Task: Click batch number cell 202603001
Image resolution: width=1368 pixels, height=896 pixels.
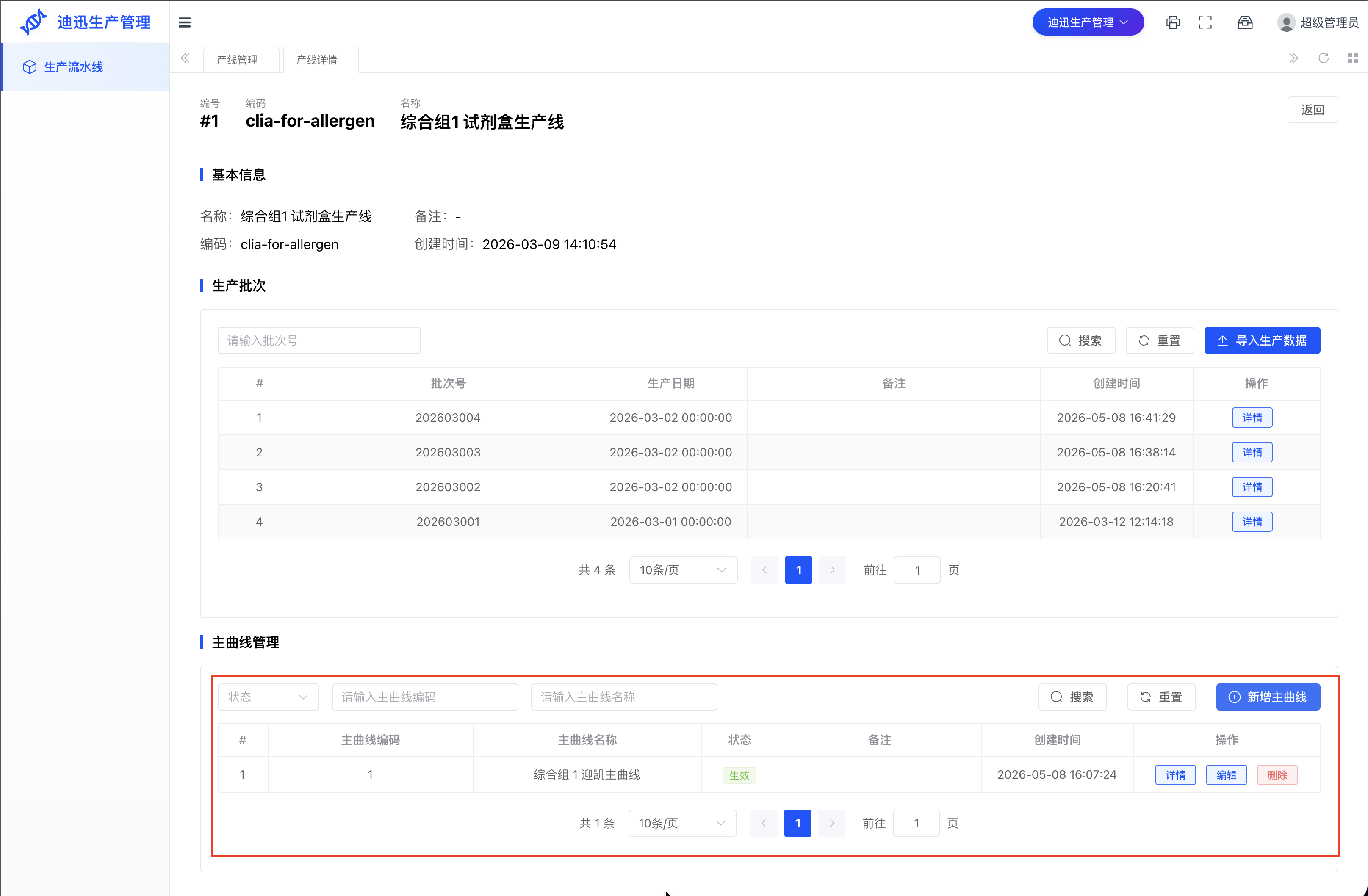Action: click(x=449, y=522)
